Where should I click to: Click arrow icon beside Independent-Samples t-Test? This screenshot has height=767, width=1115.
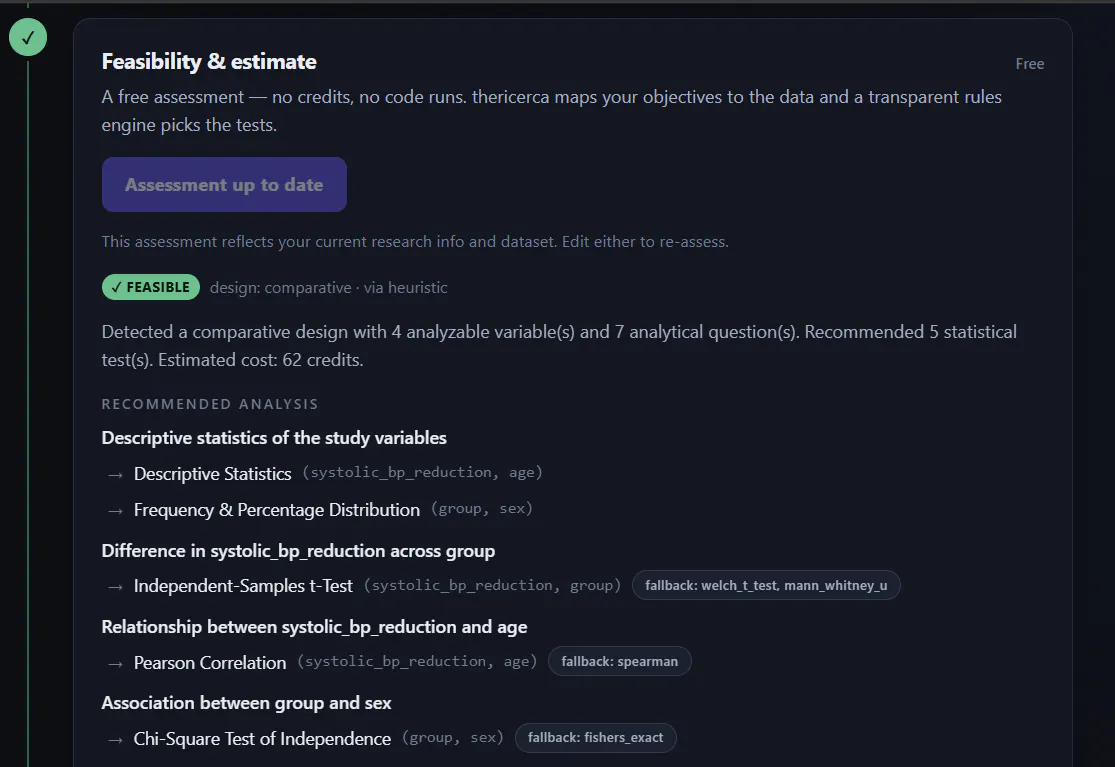tap(115, 587)
